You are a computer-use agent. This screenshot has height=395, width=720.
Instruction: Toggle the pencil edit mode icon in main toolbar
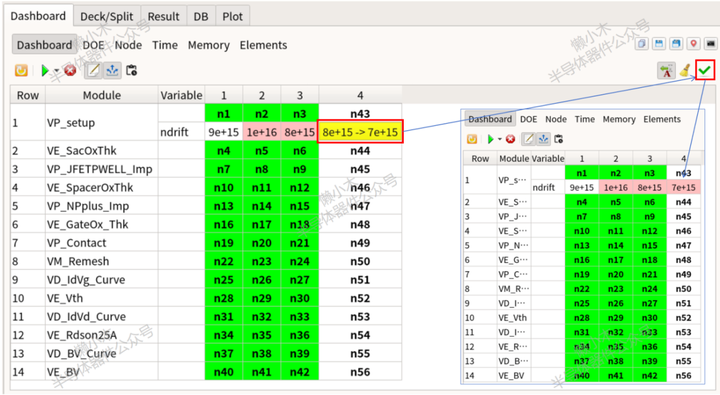coord(93,70)
